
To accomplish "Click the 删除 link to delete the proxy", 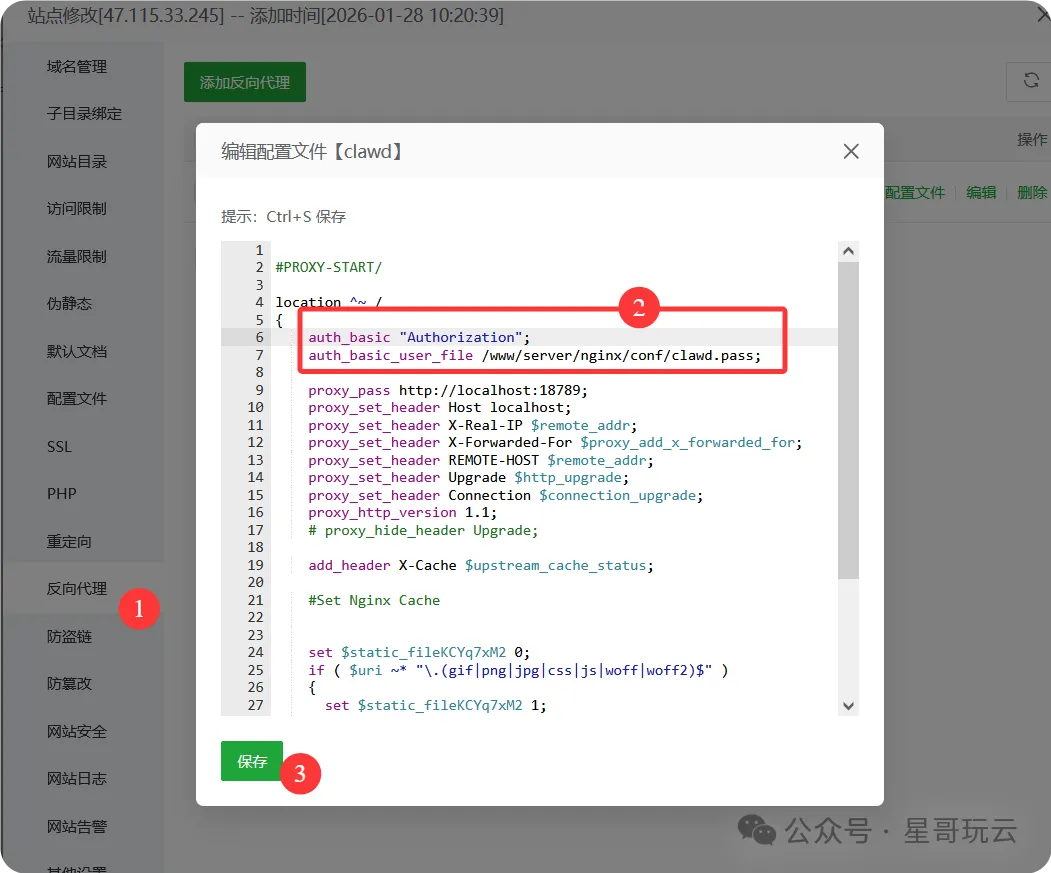I will [1031, 192].
